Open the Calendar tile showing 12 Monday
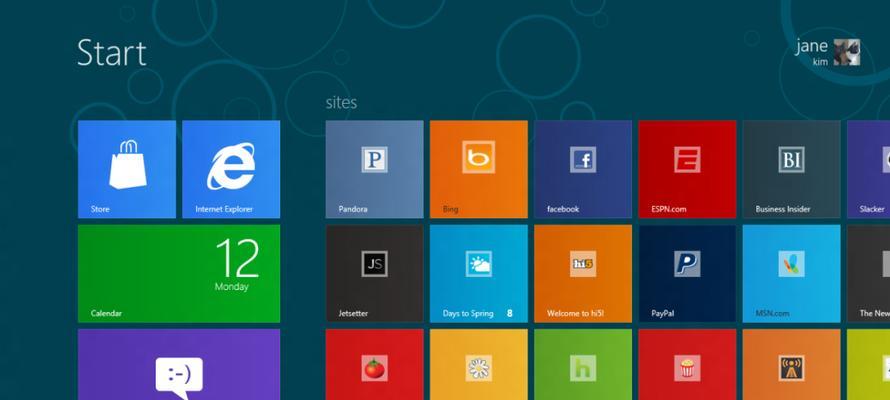Viewport: 890px width, 400px height. click(x=179, y=273)
